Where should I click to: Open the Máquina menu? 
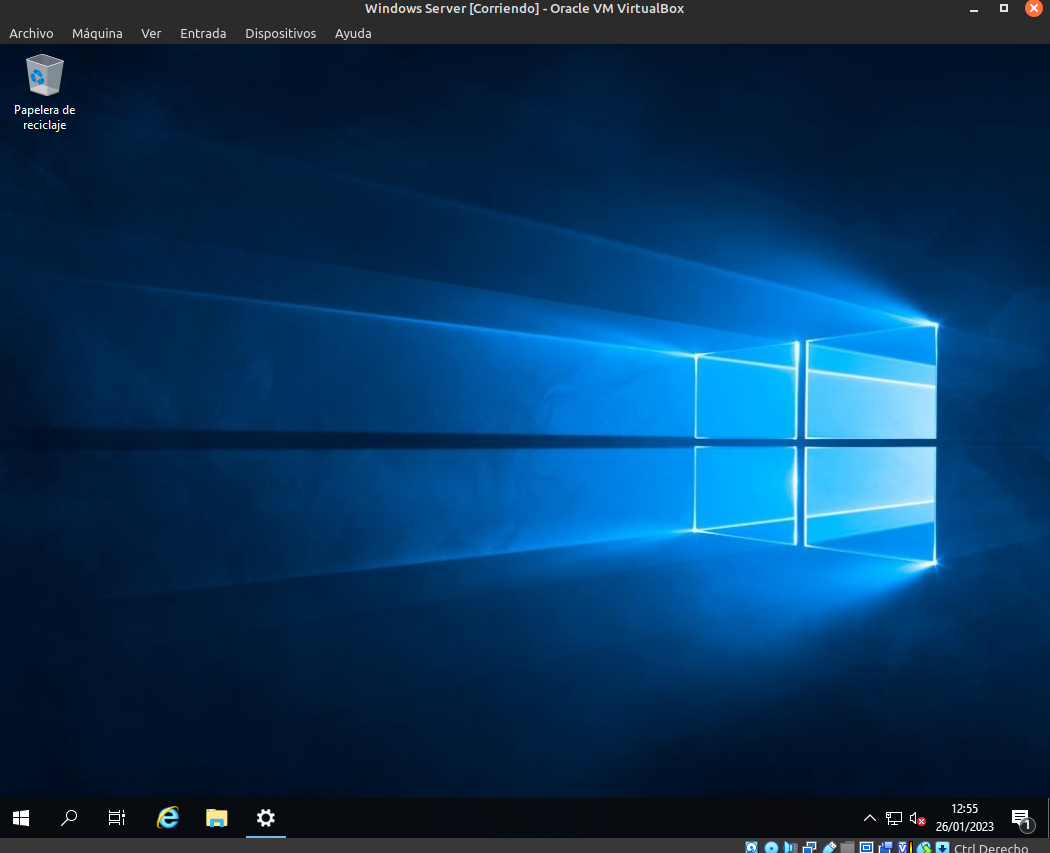(x=97, y=33)
